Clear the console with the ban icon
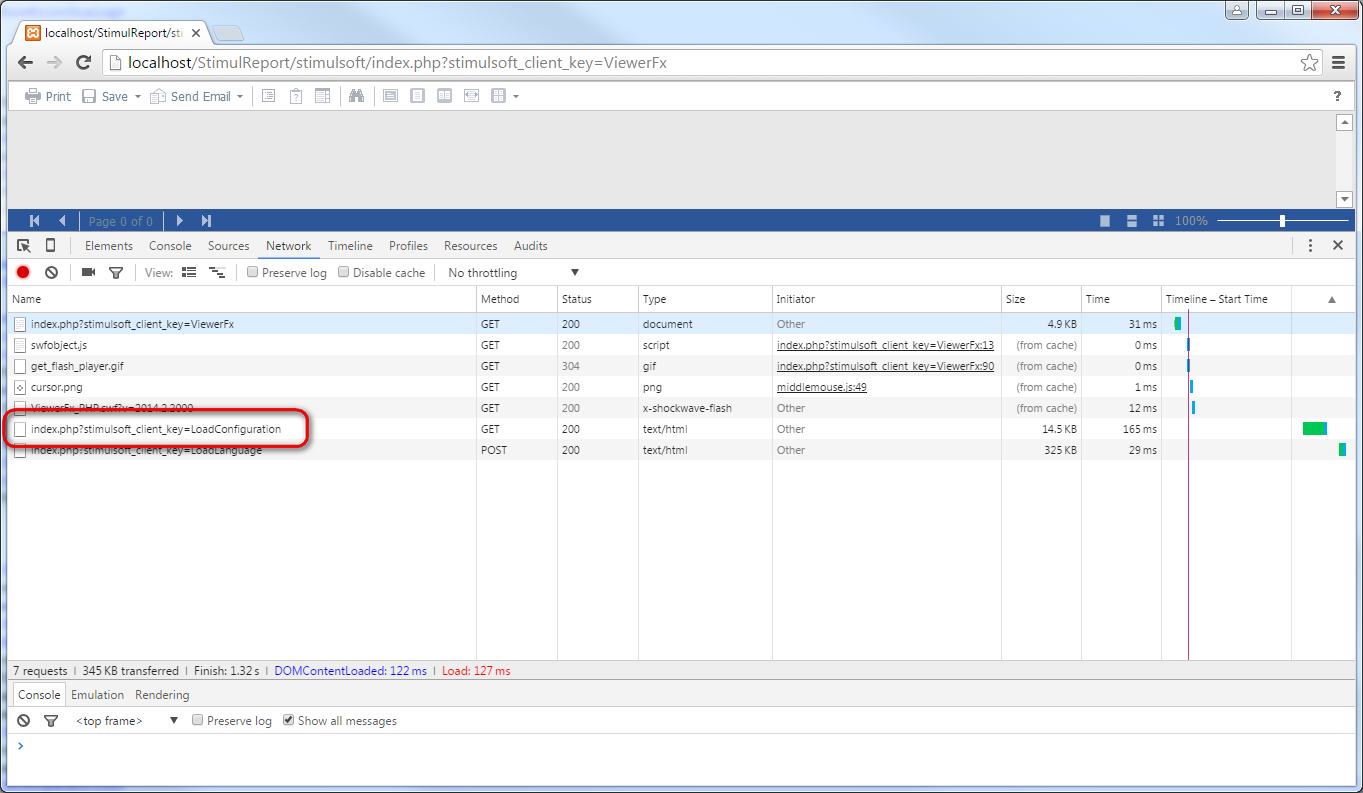Screen dimensions: 1363x793 click(x=23, y=720)
